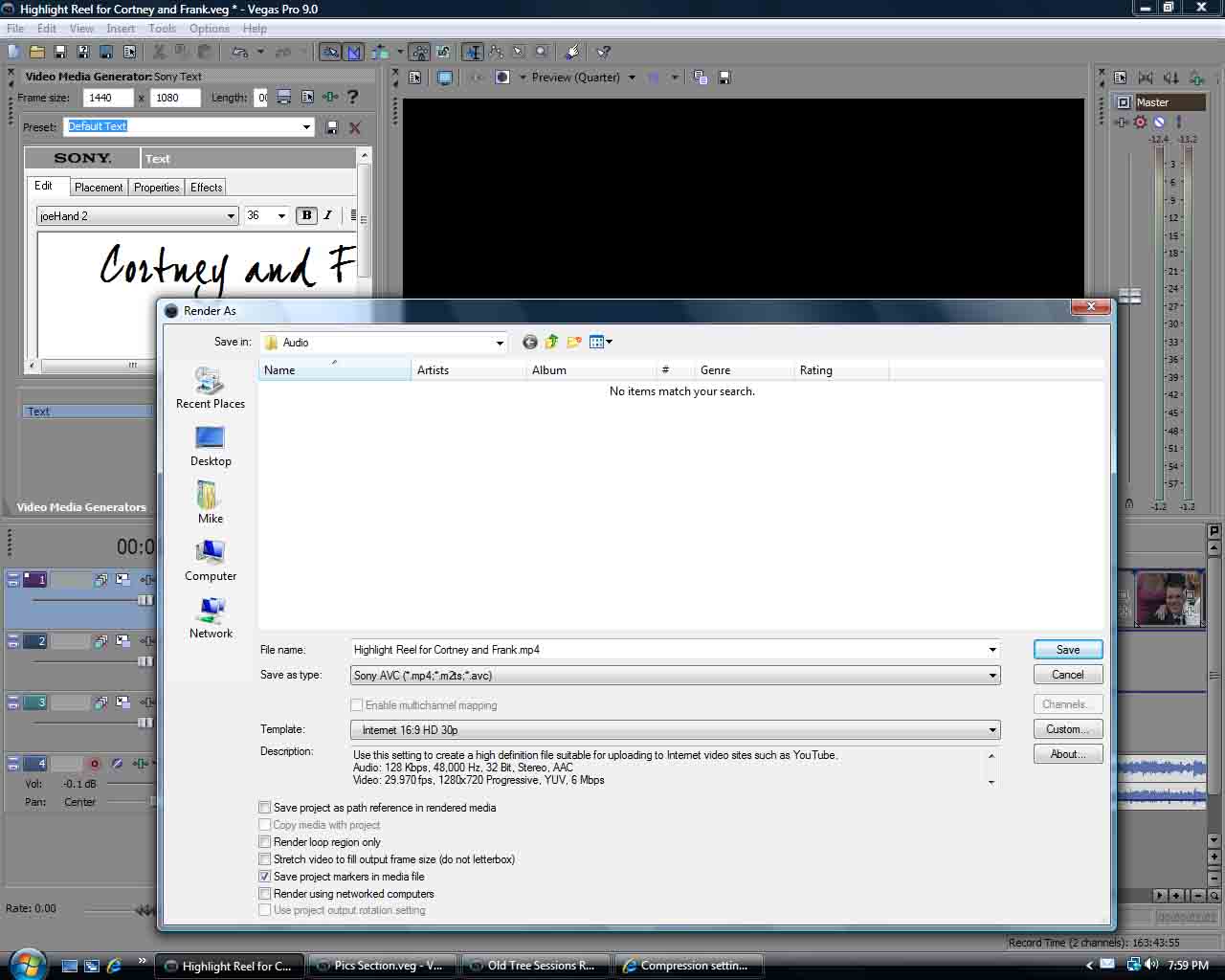The height and width of the screenshot is (980, 1225).
Task: Enable Stretch video to fill output frame
Action: pyautogui.click(x=265, y=859)
